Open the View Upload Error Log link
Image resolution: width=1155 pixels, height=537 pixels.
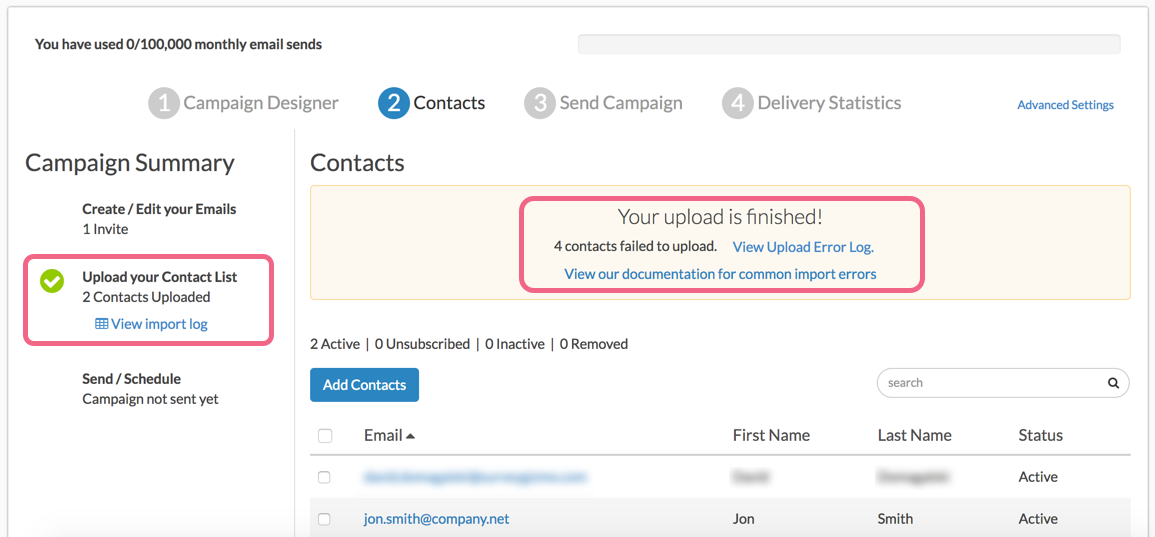[803, 247]
